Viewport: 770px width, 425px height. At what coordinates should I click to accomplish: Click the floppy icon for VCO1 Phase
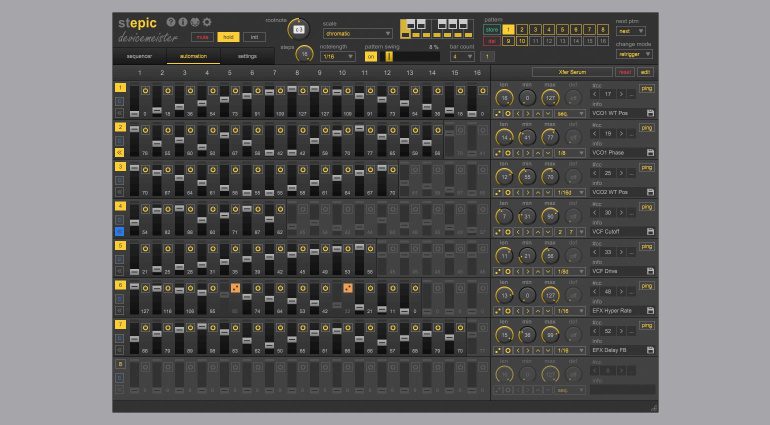pos(650,153)
